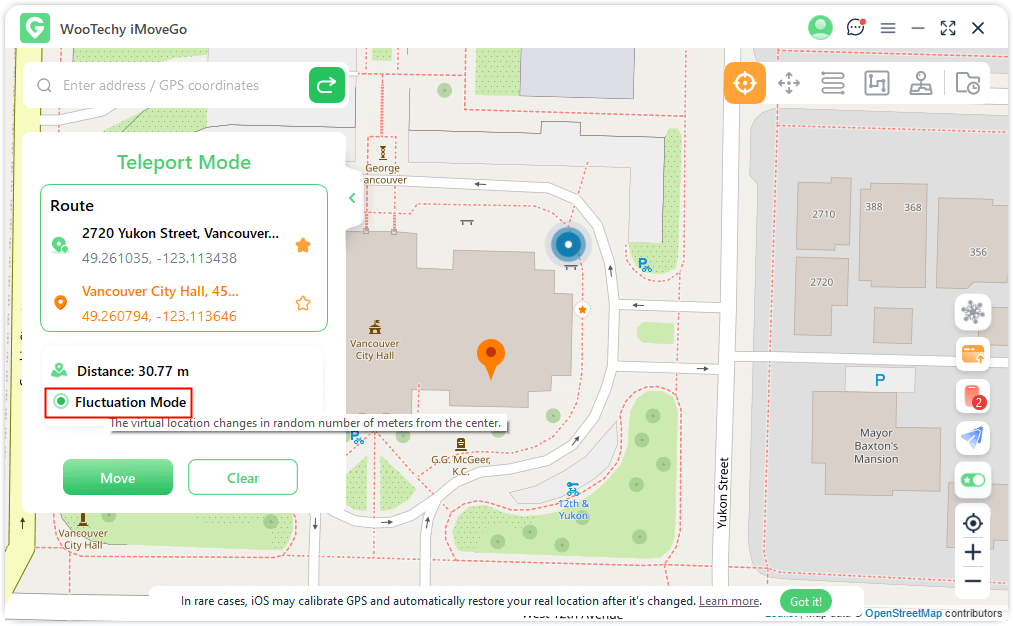1013x626 pixels.
Task: Open the user account profile menu
Action: (820, 28)
